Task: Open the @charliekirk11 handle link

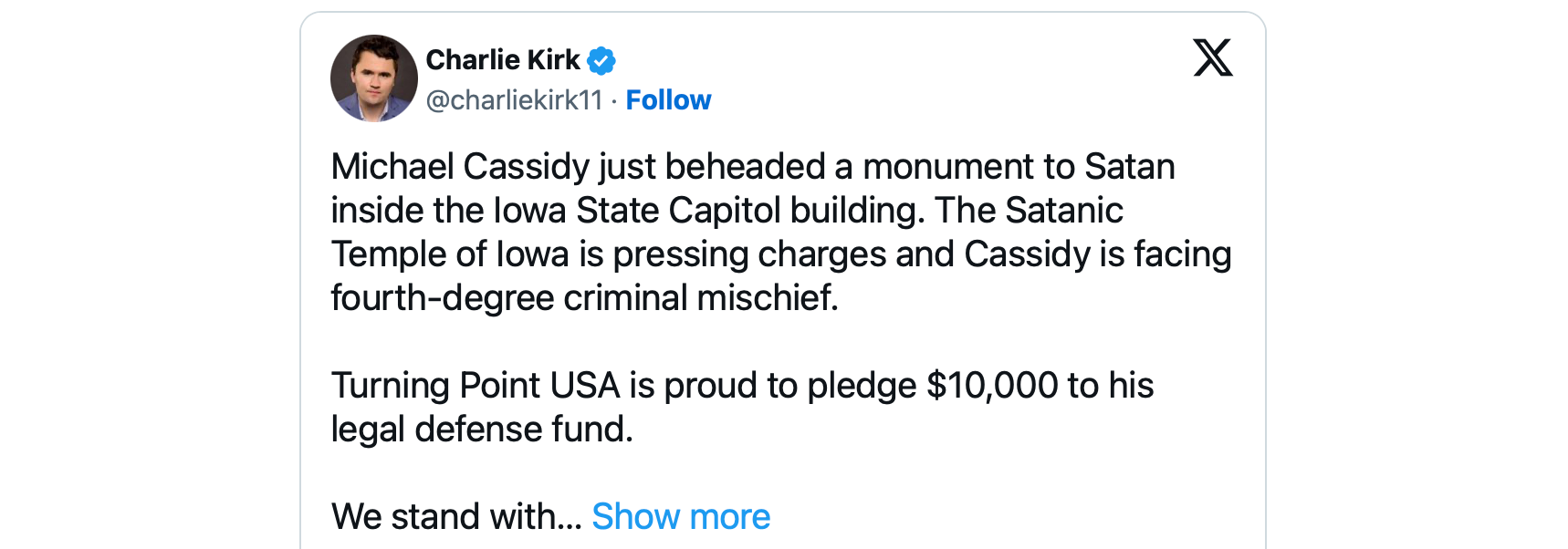Action: (x=515, y=100)
